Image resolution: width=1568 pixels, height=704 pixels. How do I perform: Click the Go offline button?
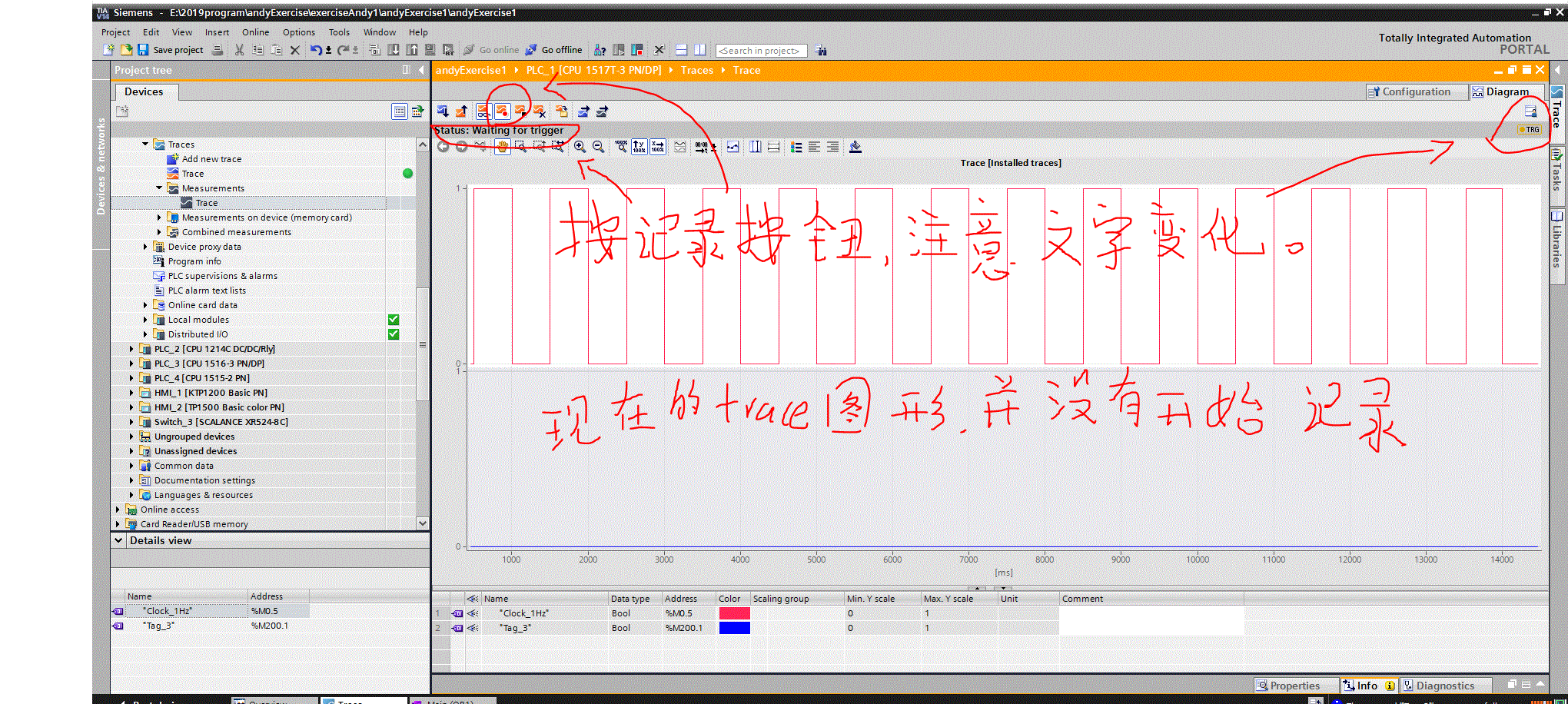[553, 50]
